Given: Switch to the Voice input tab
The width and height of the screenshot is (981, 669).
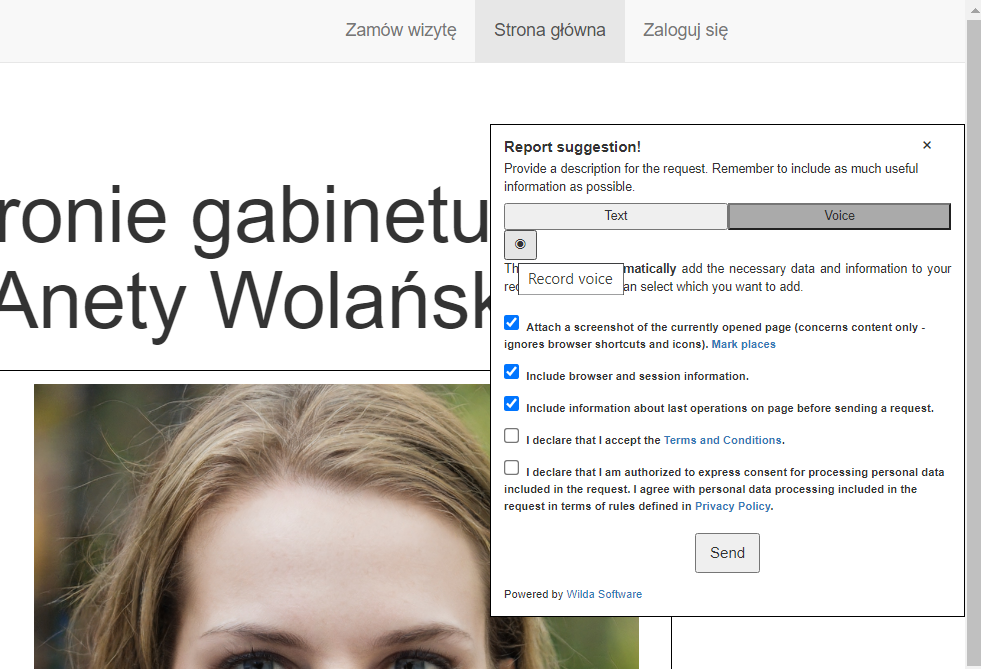Looking at the screenshot, I should (838, 215).
